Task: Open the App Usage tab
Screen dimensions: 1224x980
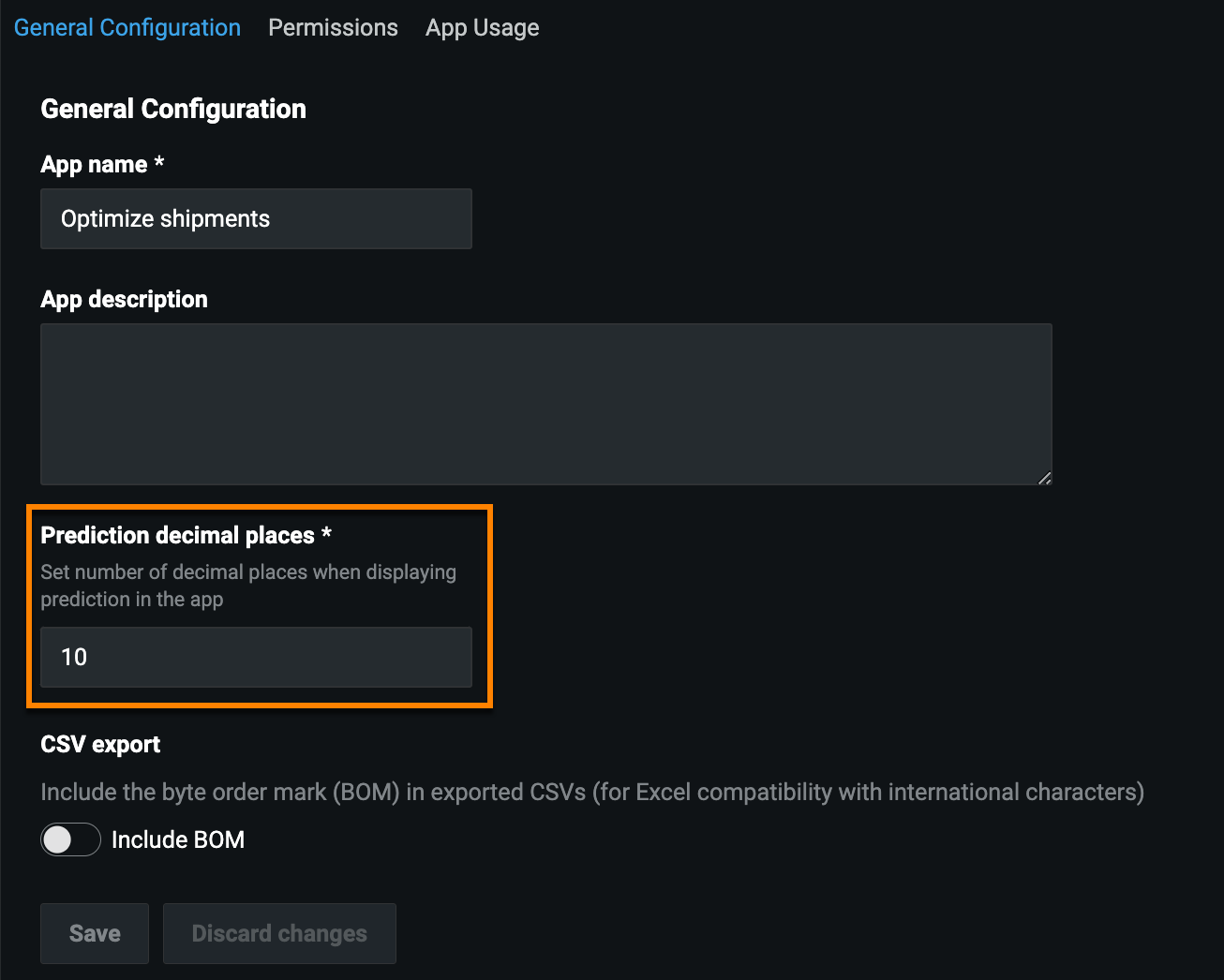Action: (482, 28)
